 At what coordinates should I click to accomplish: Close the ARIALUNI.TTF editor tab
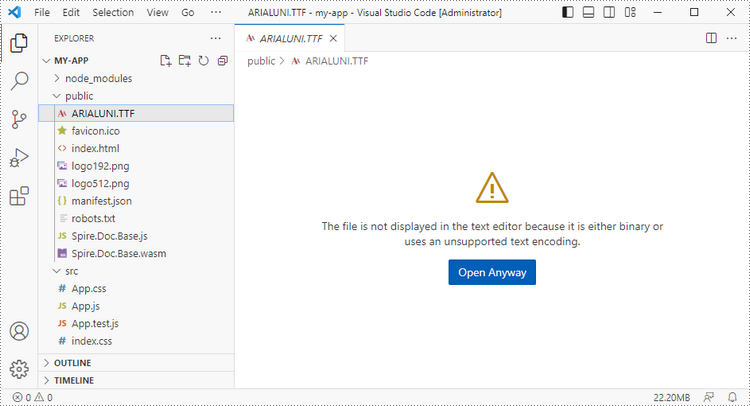tap(333, 38)
